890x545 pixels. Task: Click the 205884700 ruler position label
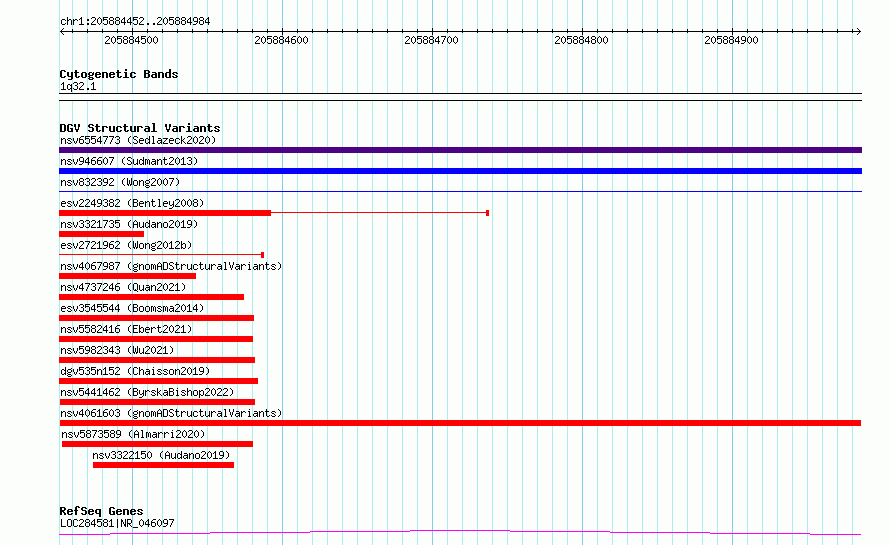pos(431,40)
